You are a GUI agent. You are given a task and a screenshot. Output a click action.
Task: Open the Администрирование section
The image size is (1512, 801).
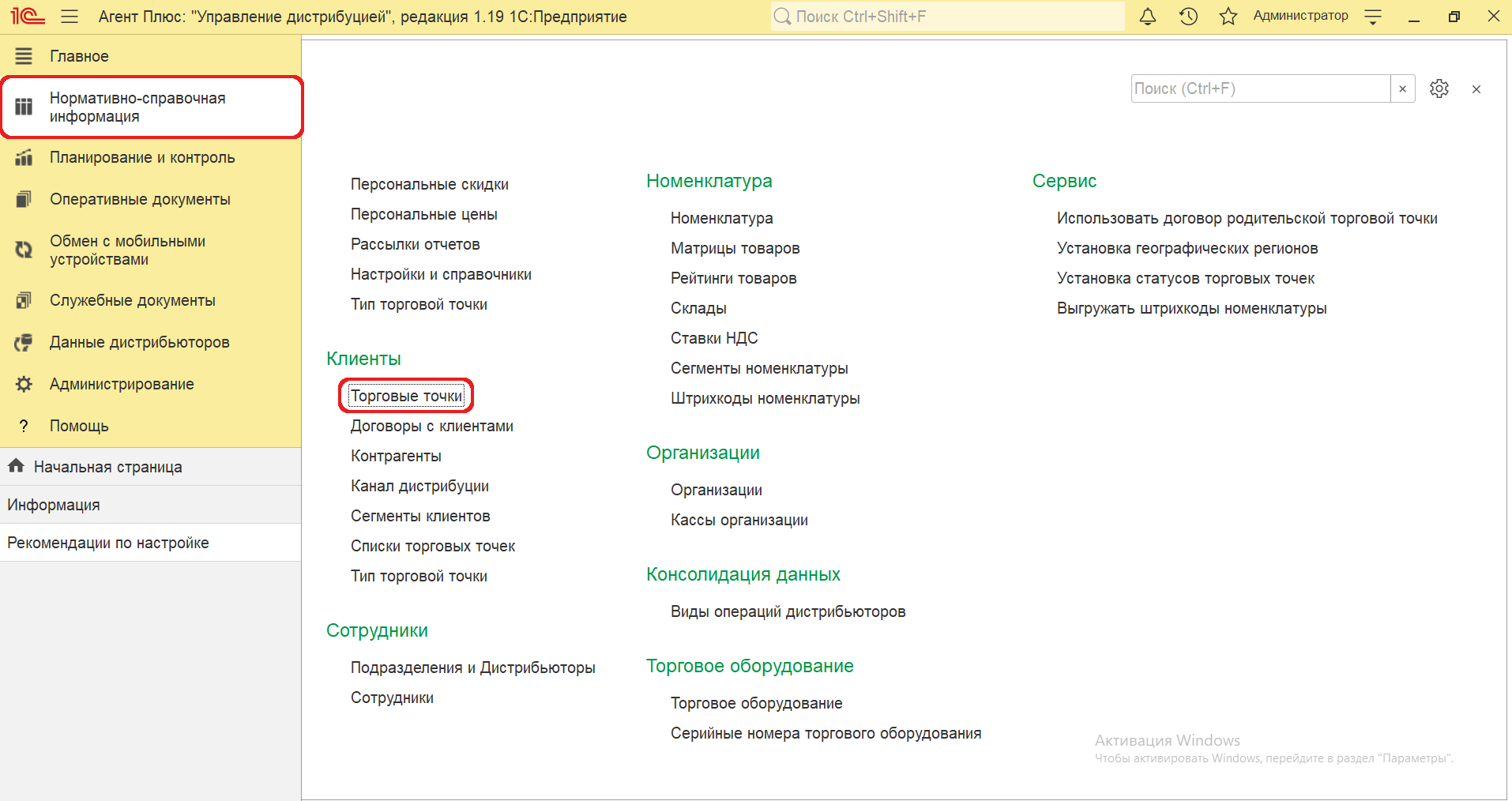pos(122,384)
